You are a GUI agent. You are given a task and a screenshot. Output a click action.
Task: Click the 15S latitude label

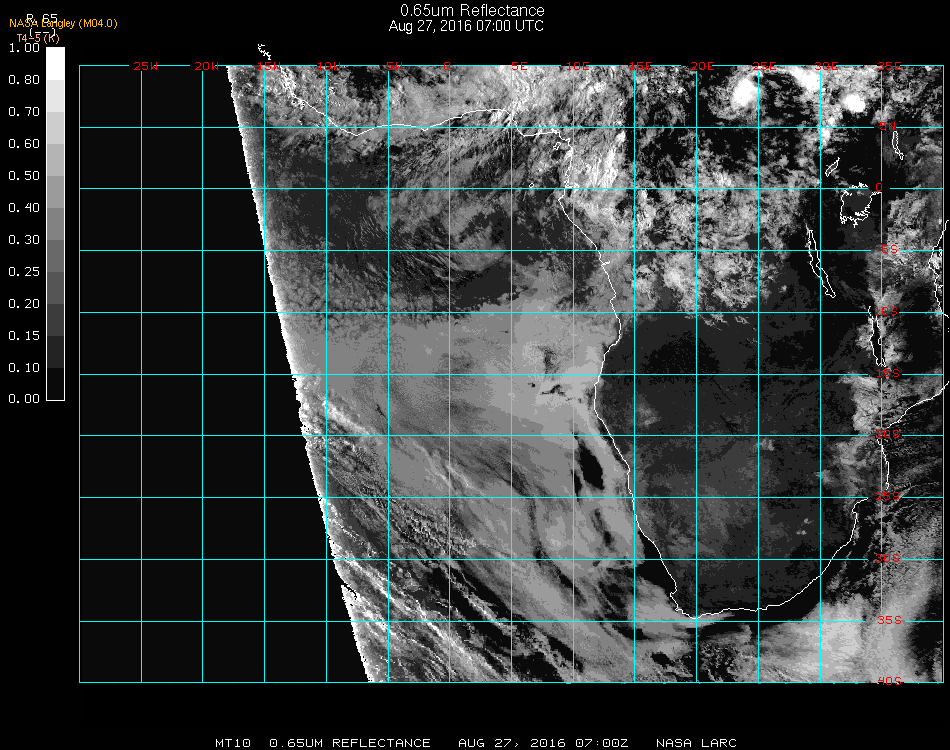tap(888, 373)
